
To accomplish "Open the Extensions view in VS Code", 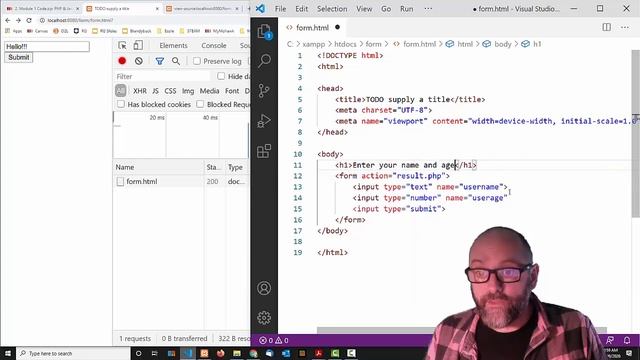I will click(264, 151).
